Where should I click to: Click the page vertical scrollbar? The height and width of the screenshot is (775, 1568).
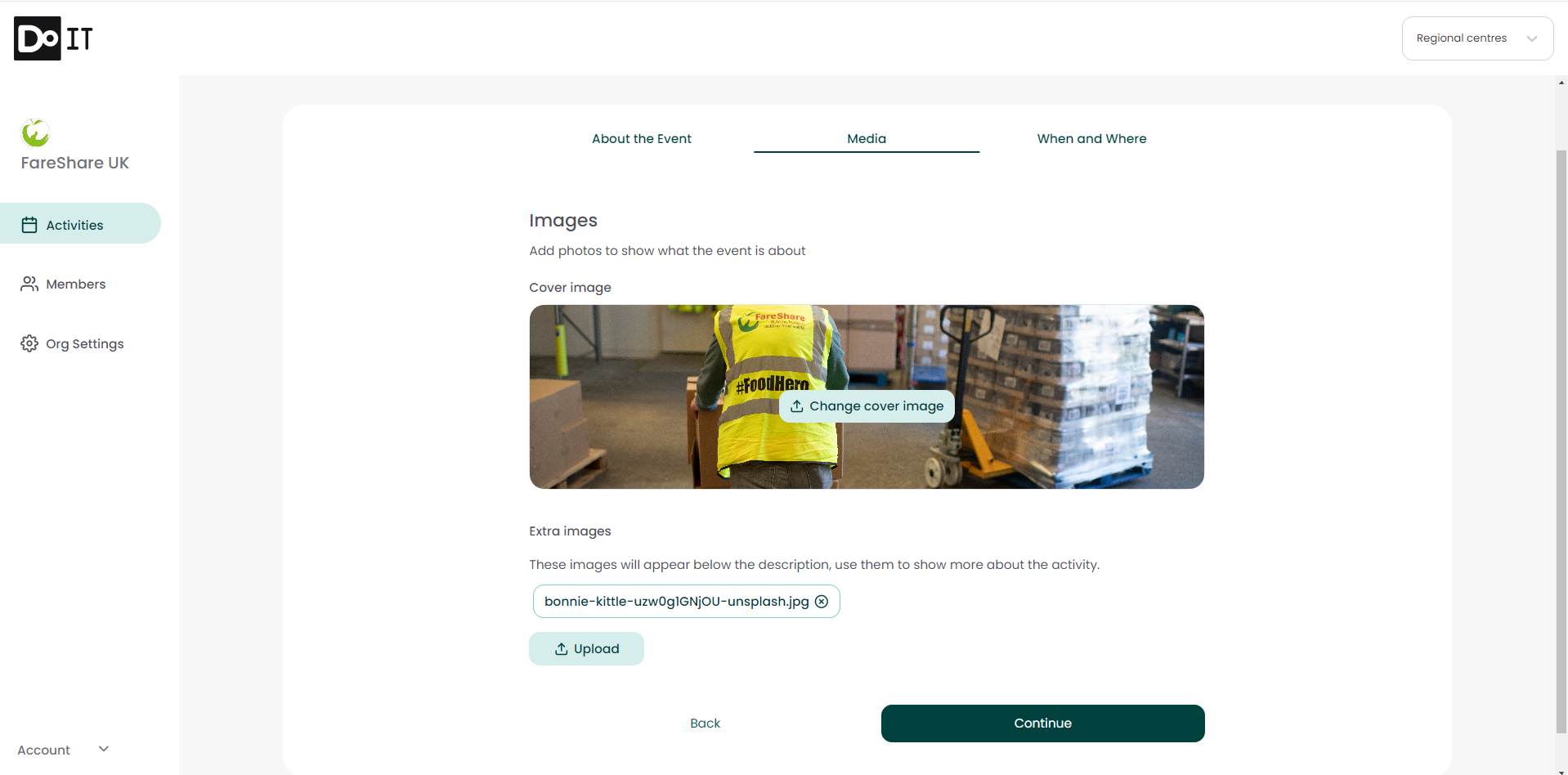1561,441
